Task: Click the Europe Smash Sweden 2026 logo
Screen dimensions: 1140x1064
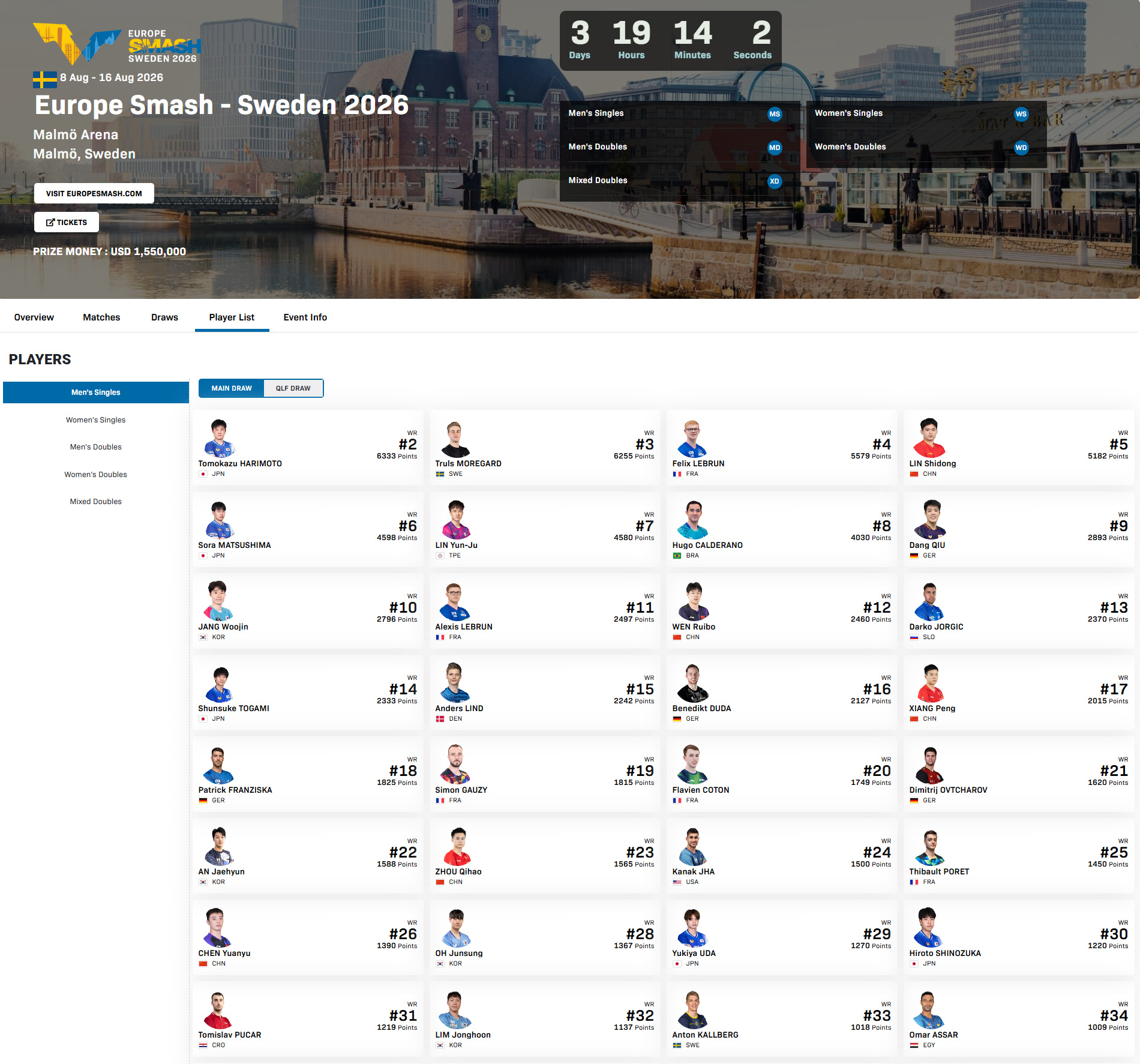Action: [x=117, y=44]
